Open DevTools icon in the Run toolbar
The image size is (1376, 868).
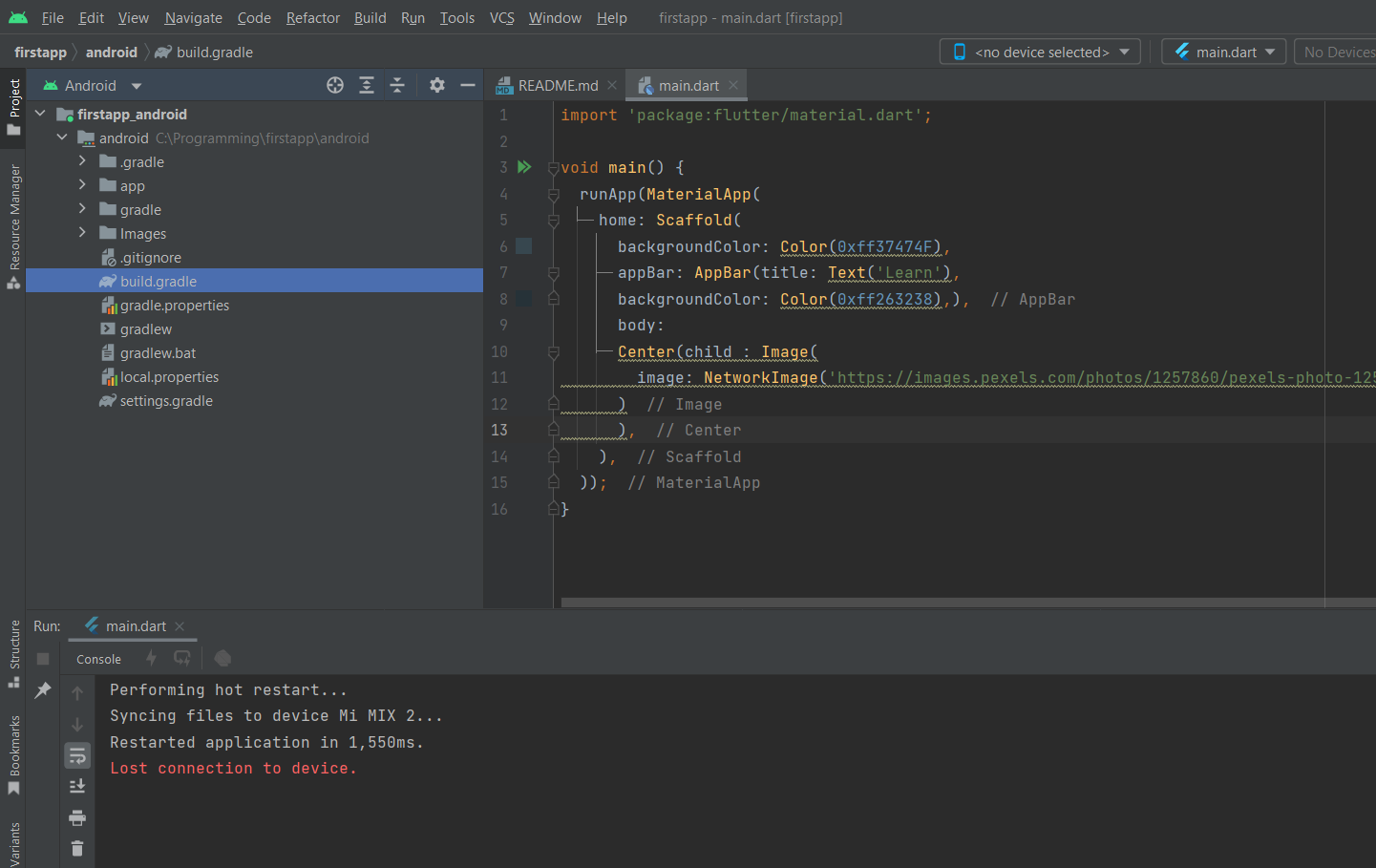222,658
